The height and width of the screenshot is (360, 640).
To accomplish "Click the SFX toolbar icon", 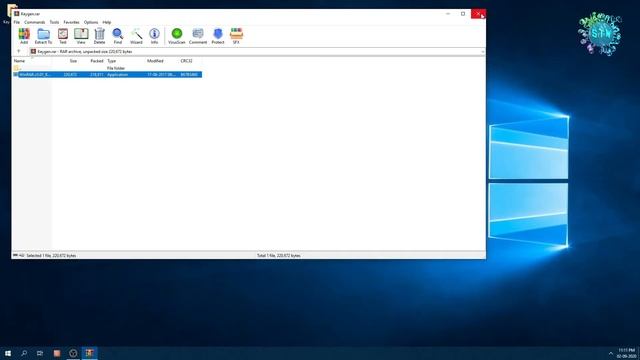I will pos(236,36).
